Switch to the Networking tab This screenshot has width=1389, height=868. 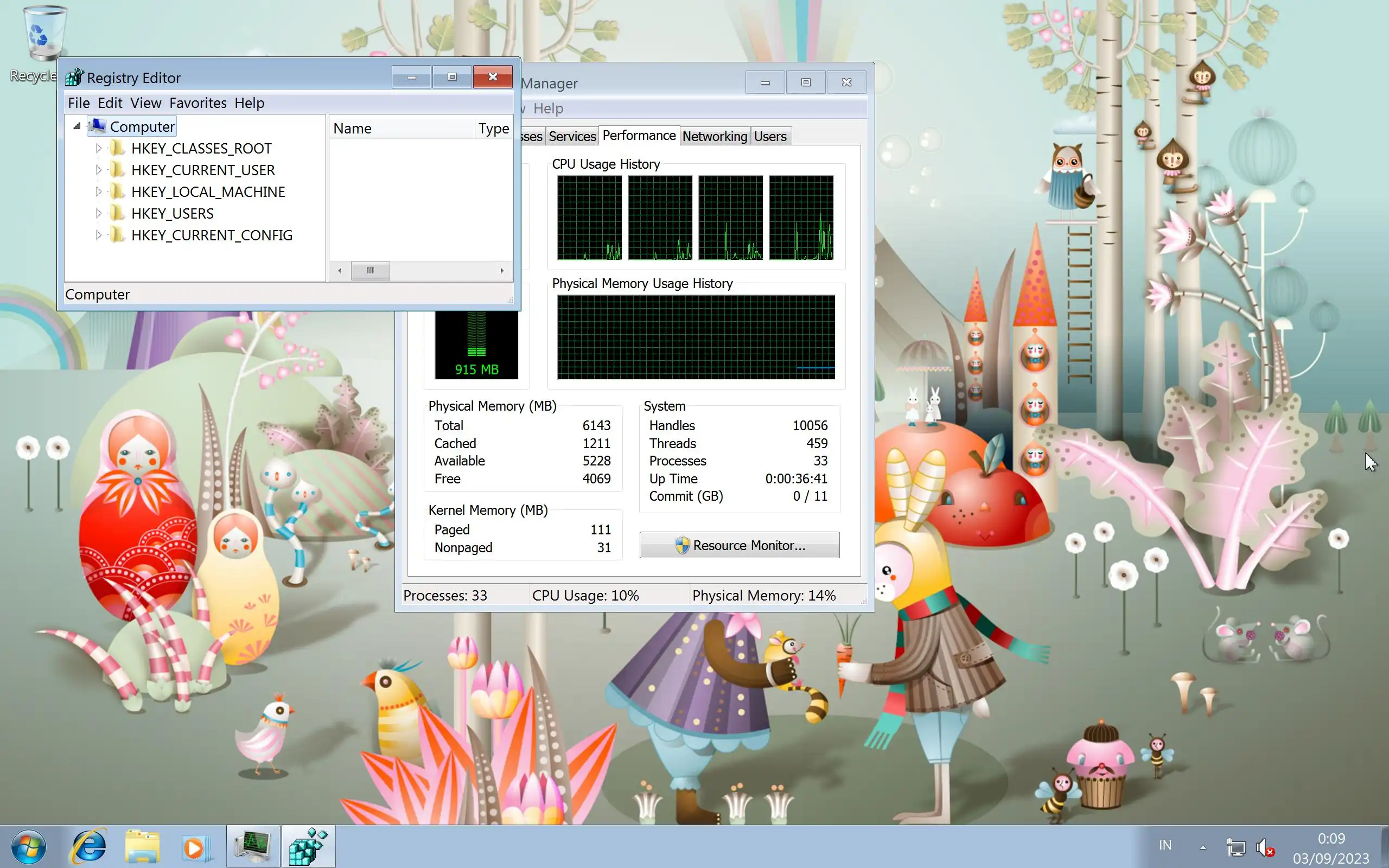(x=714, y=136)
